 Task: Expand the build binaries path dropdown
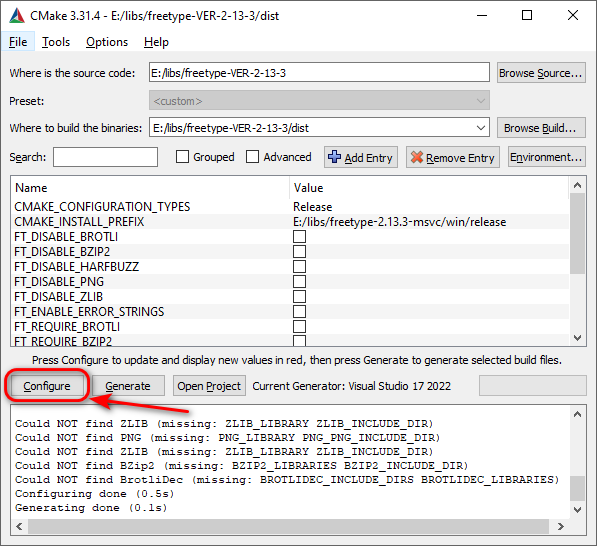coord(480,128)
